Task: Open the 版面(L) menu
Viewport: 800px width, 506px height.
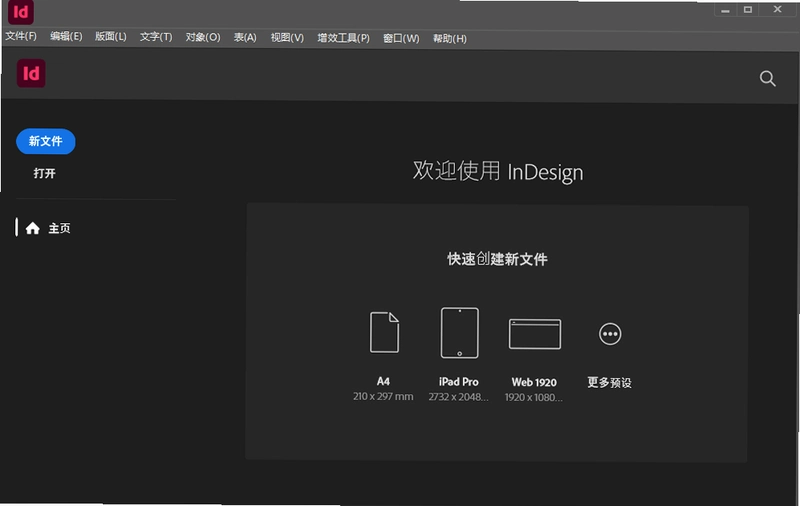Action: tap(111, 37)
